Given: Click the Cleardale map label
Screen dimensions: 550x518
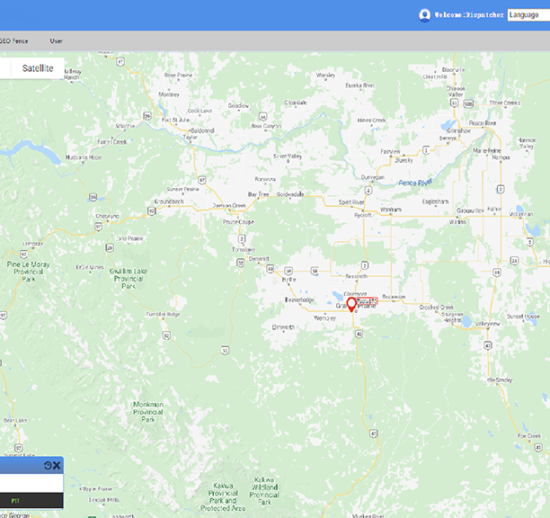Looking at the screenshot, I should pos(295,102).
